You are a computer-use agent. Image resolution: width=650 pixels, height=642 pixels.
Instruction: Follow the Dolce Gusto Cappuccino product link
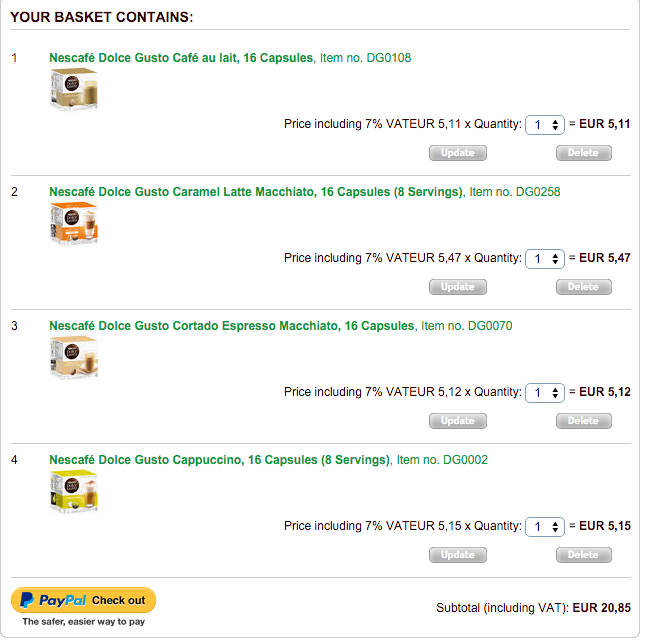(x=218, y=460)
